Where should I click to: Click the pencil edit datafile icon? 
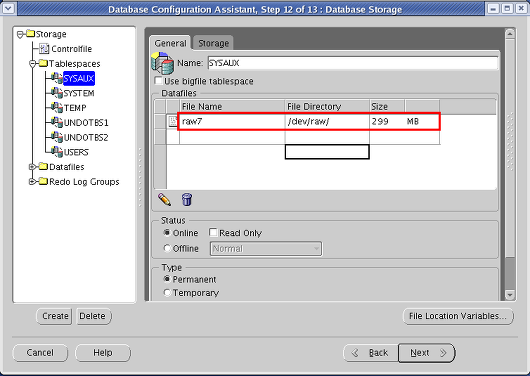coord(165,199)
